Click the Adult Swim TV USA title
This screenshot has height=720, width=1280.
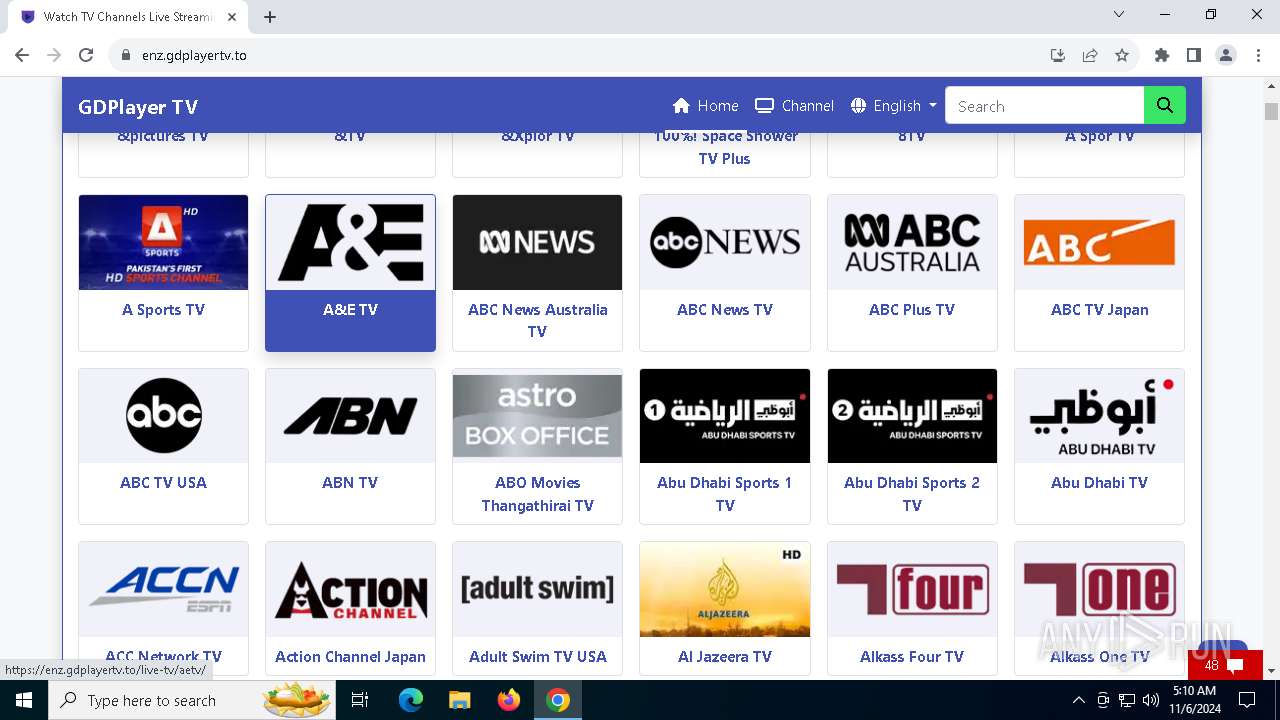(537, 657)
